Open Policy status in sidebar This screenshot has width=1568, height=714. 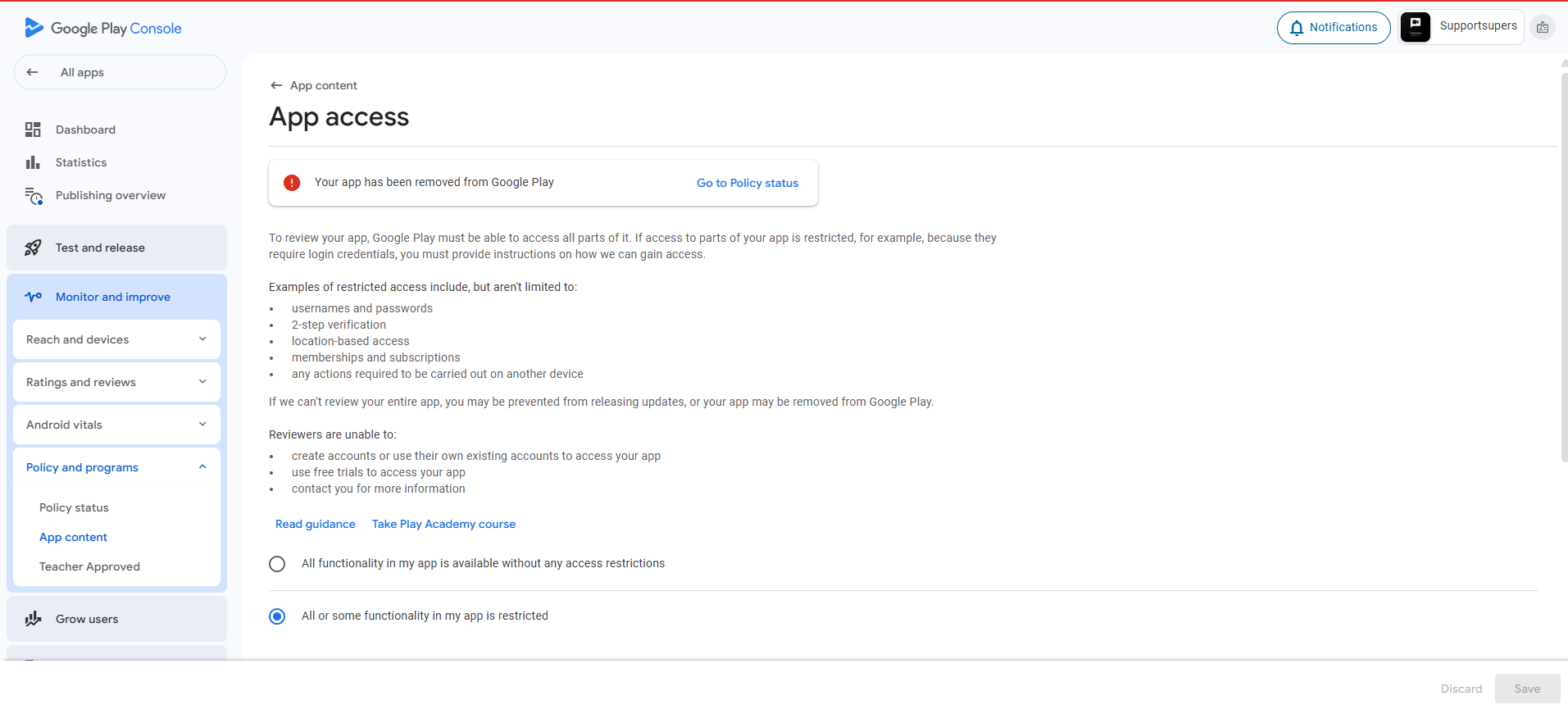pyautogui.click(x=74, y=507)
